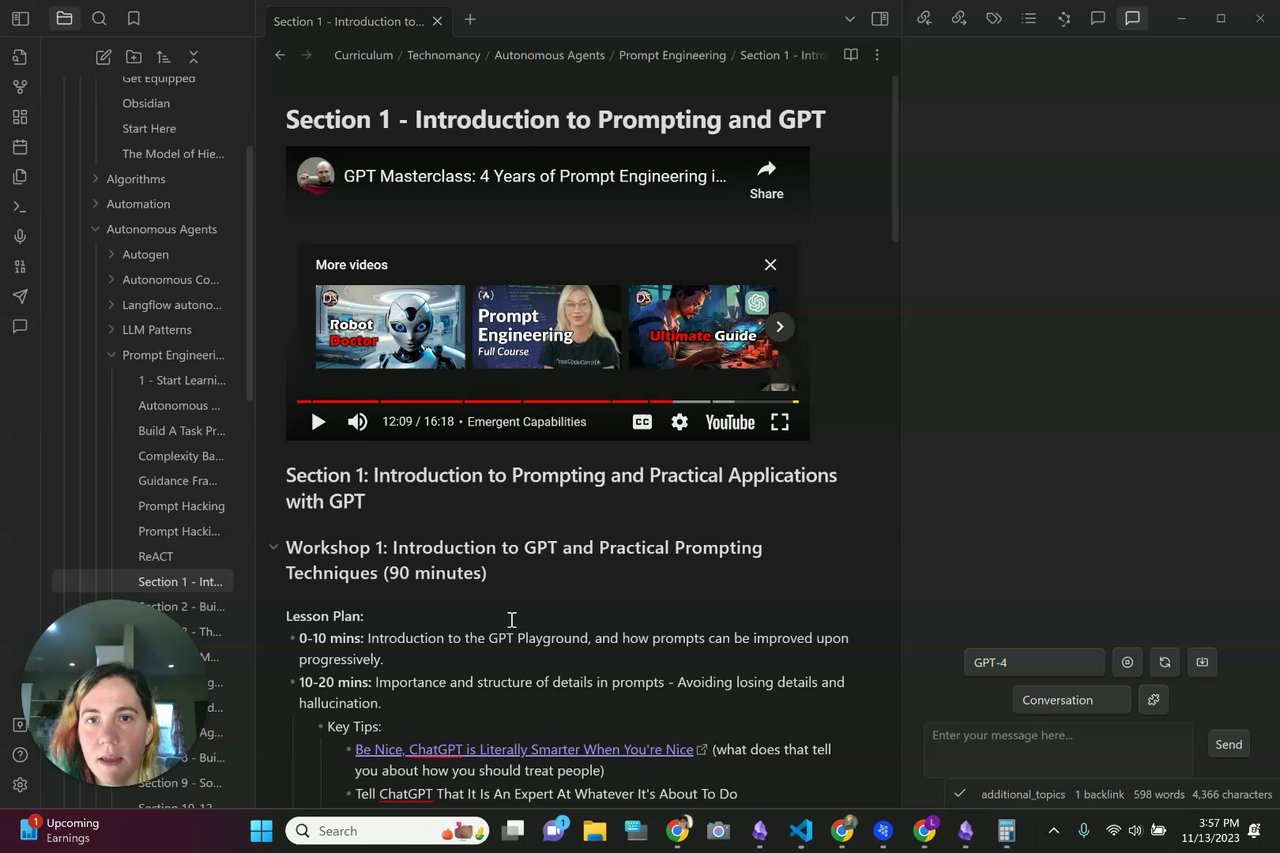This screenshot has height=853, width=1280.
Task: Open a new tab with the plus button
Action: point(470,20)
